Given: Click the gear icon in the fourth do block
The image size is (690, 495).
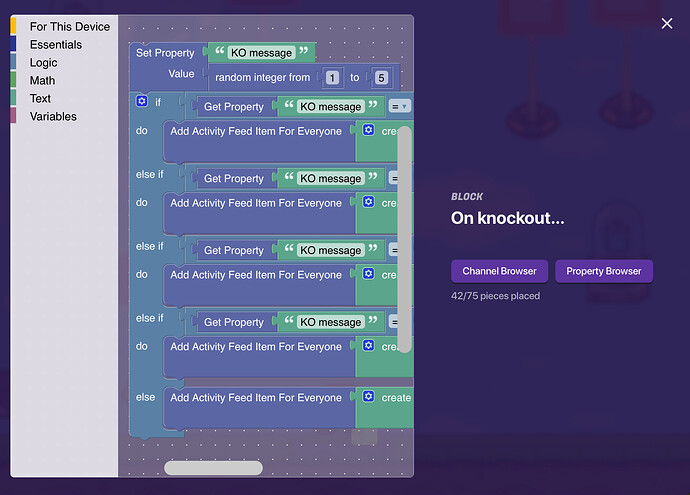Looking at the screenshot, I should [x=369, y=346].
